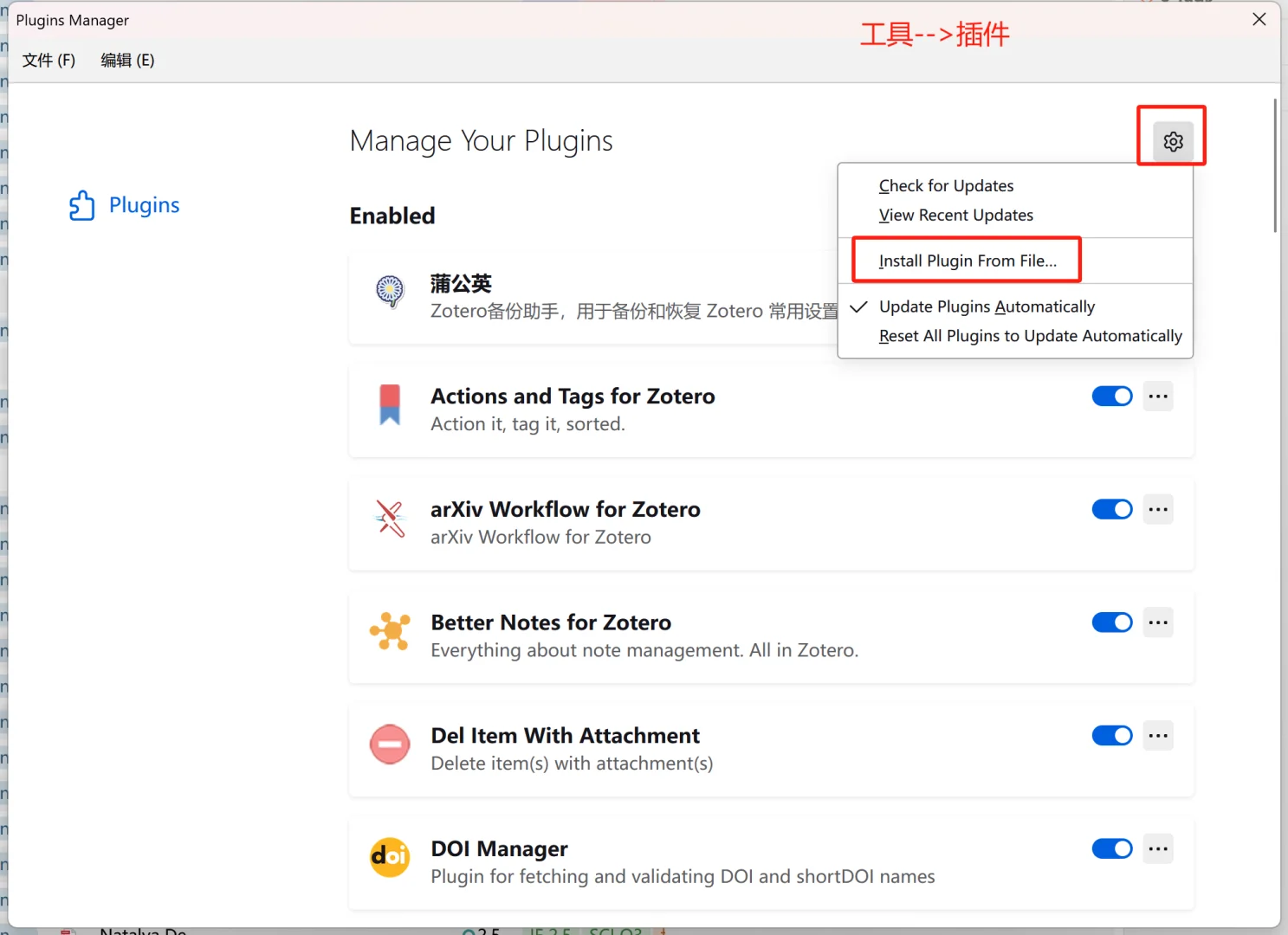Screen dimensions: 1288x935
Task: Open the Plugins category in sidebar
Action: point(125,205)
